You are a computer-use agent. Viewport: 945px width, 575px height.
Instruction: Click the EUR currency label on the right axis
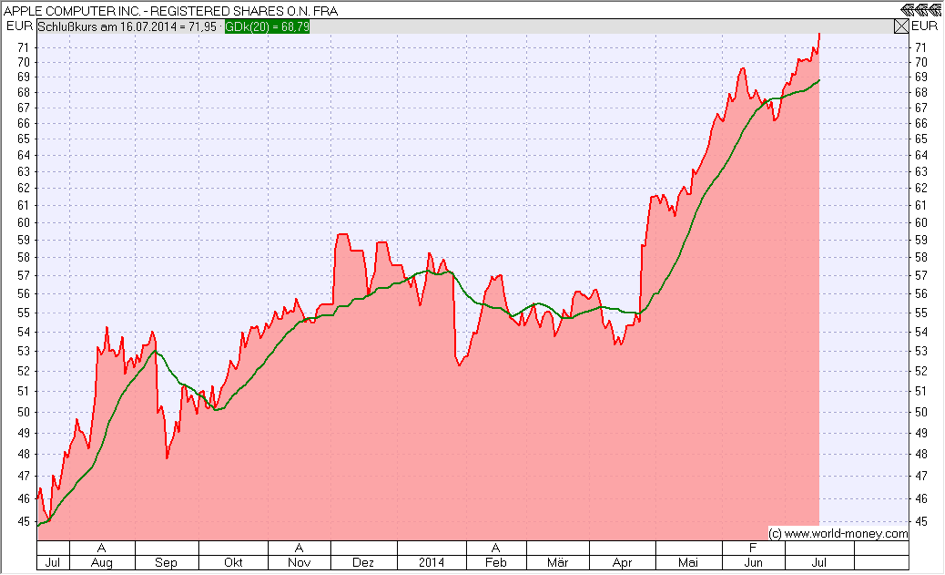[925, 26]
